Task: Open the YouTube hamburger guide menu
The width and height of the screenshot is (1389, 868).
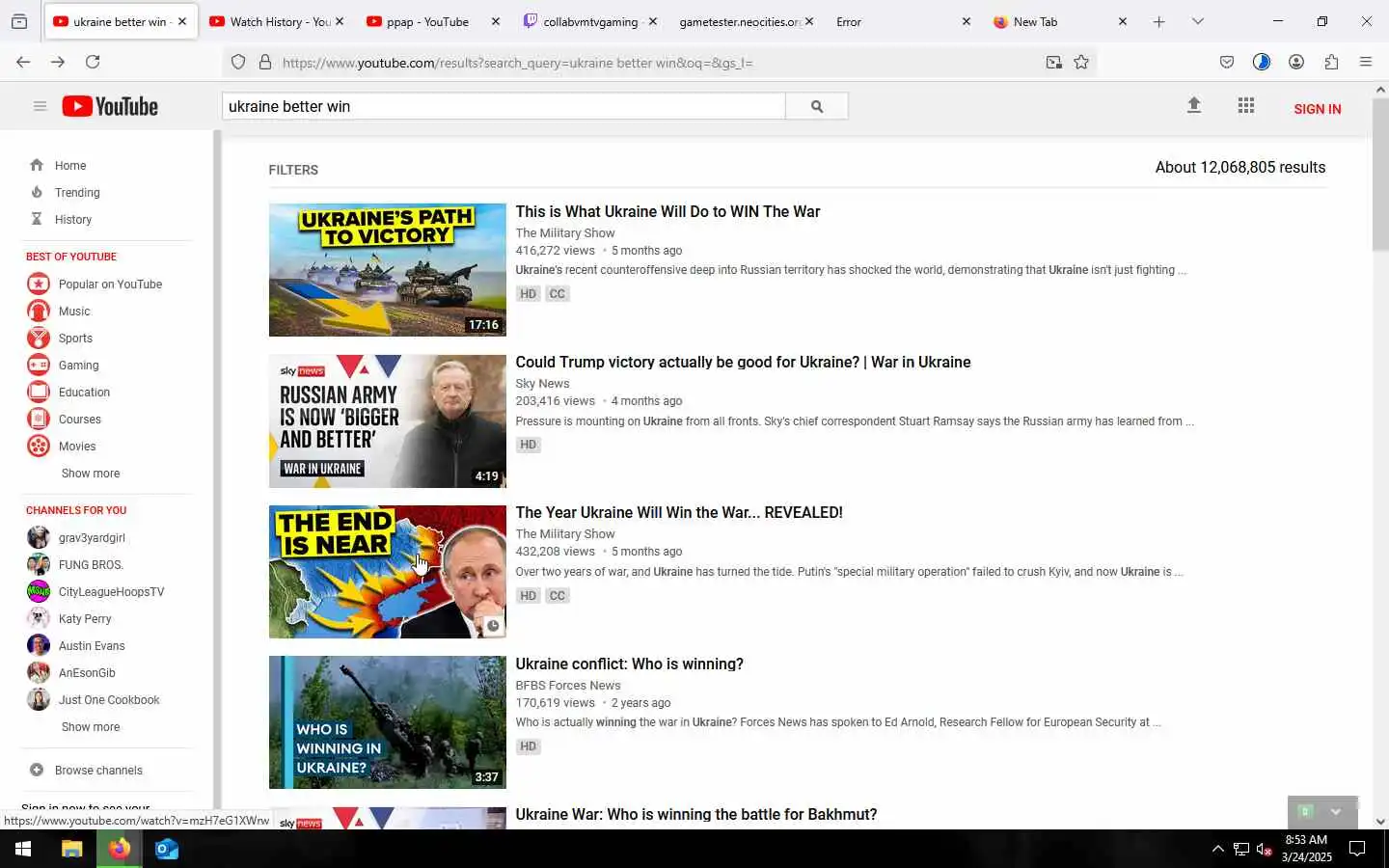Action: pyautogui.click(x=40, y=106)
